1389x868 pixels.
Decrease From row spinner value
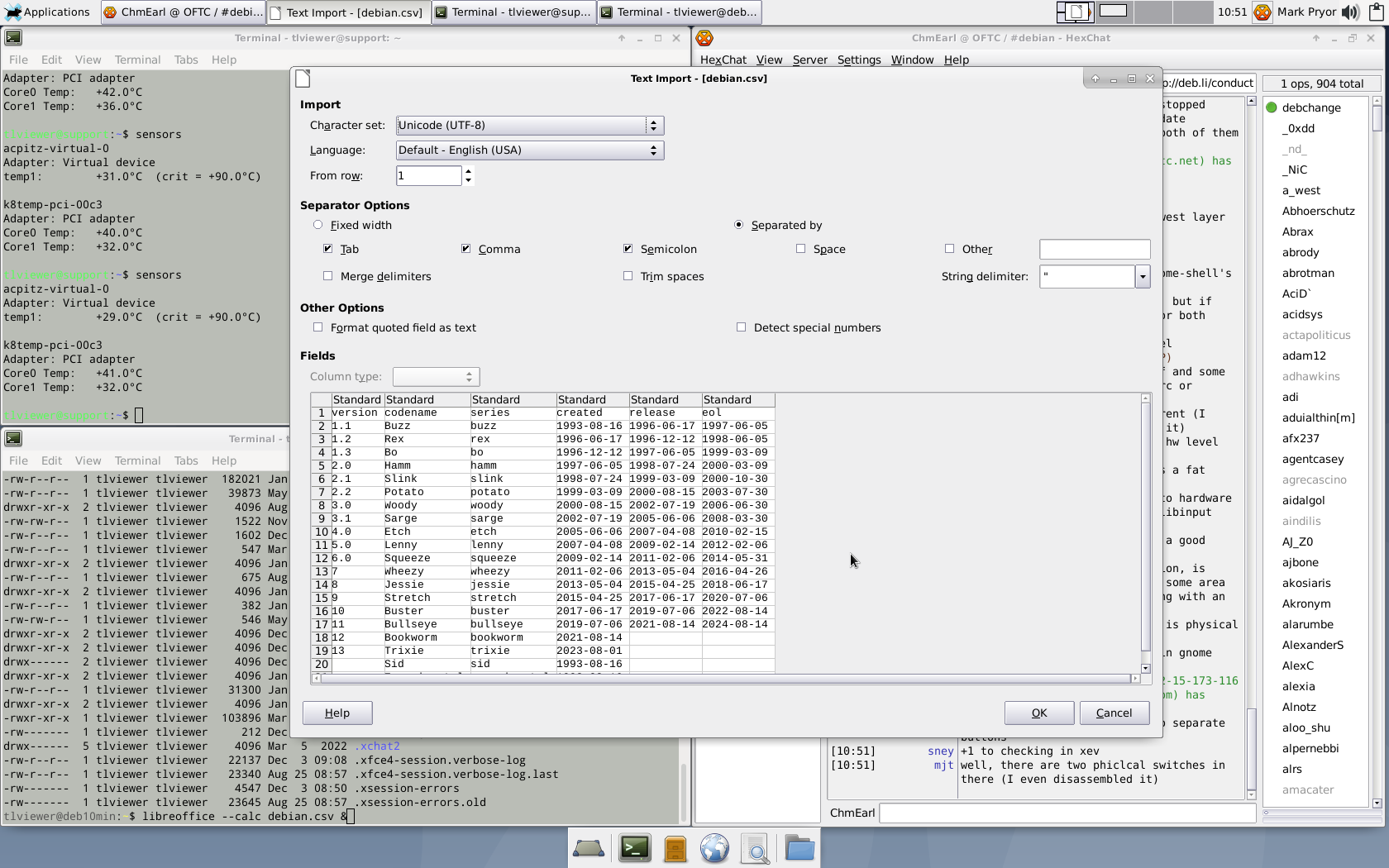coord(468,180)
